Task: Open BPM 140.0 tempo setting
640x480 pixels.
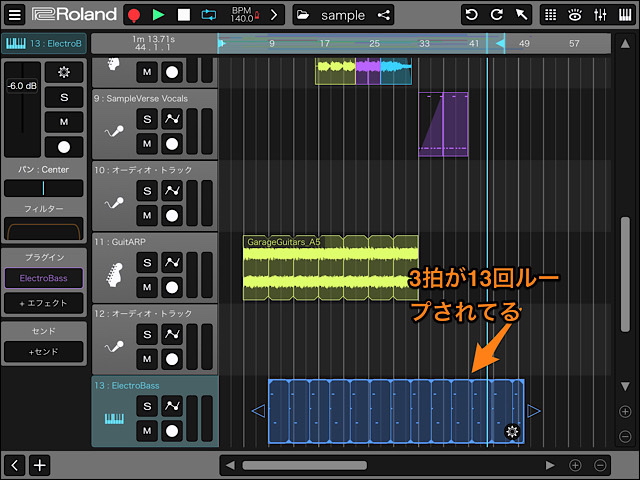Action: point(244,15)
